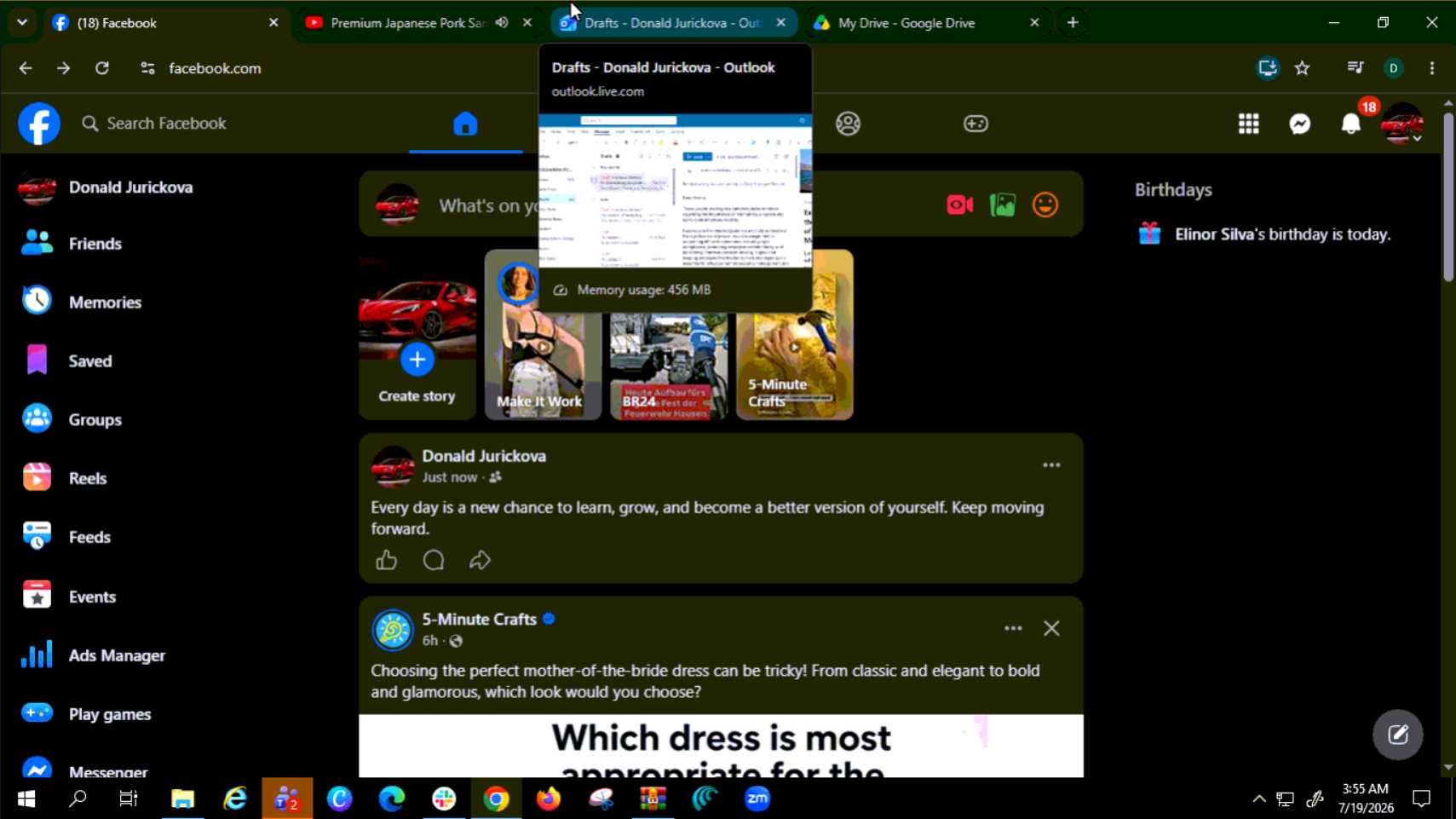Click the Create story card
This screenshot has width=1456, height=819.
click(x=417, y=335)
